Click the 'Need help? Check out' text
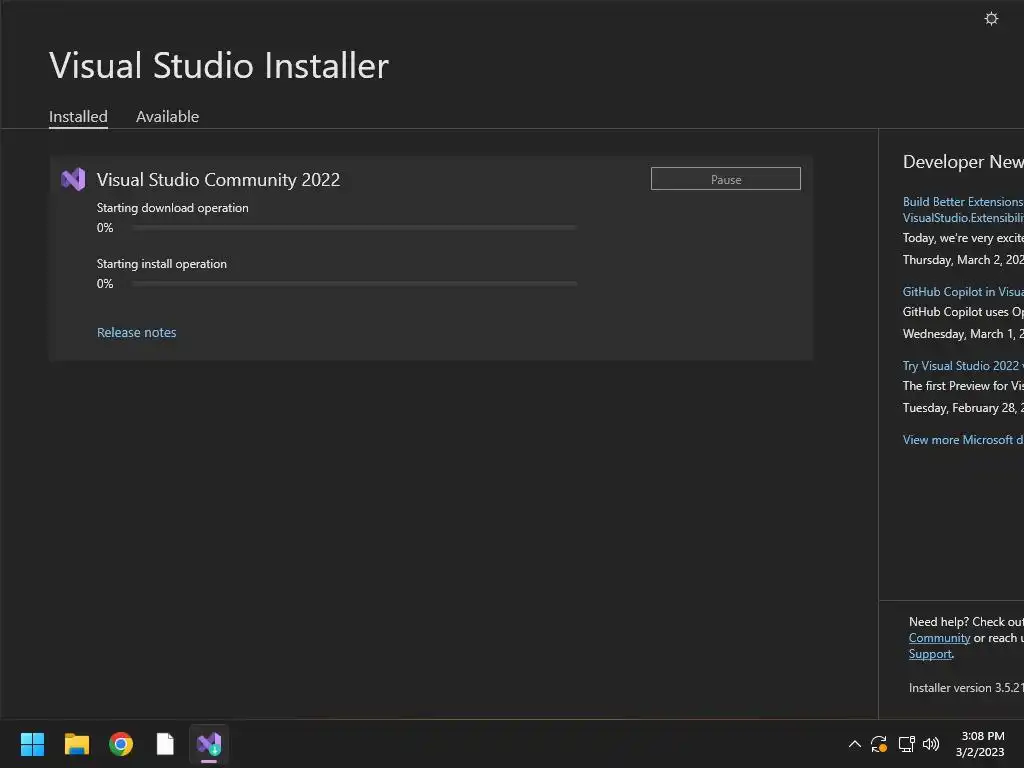1024x768 pixels. (966, 622)
